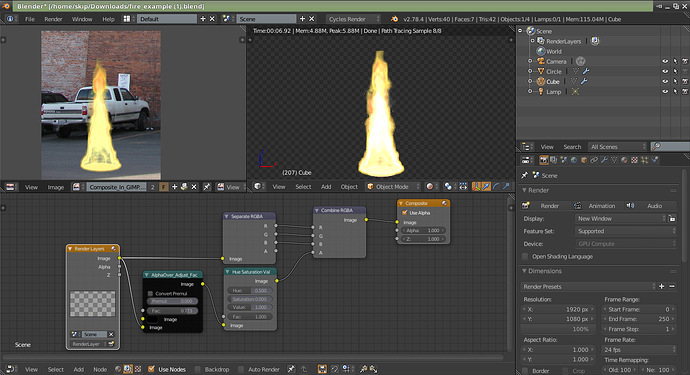Open the Window menu
The height and width of the screenshot is (375, 690).
(x=82, y=19)
